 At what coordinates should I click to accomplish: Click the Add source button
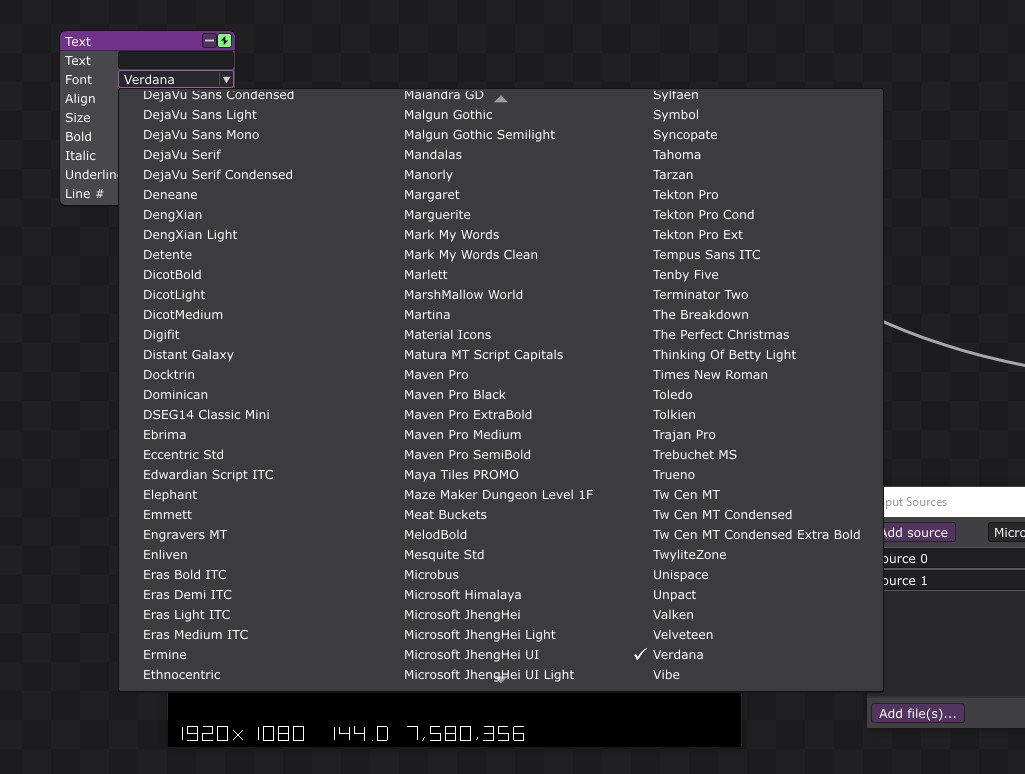tap(918, 532)
